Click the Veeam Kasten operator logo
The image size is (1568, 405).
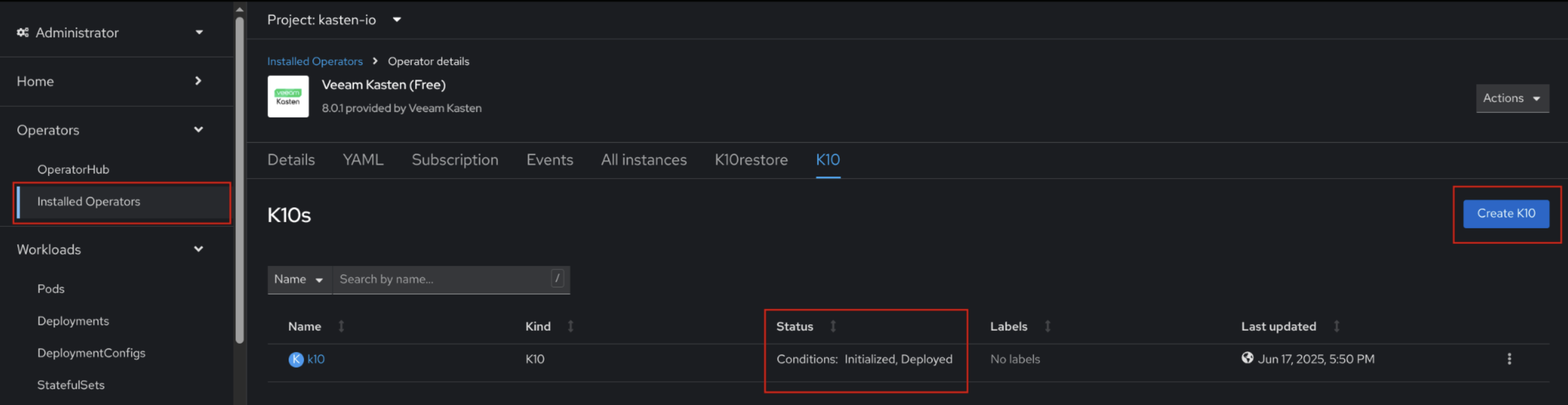point(288,96)
